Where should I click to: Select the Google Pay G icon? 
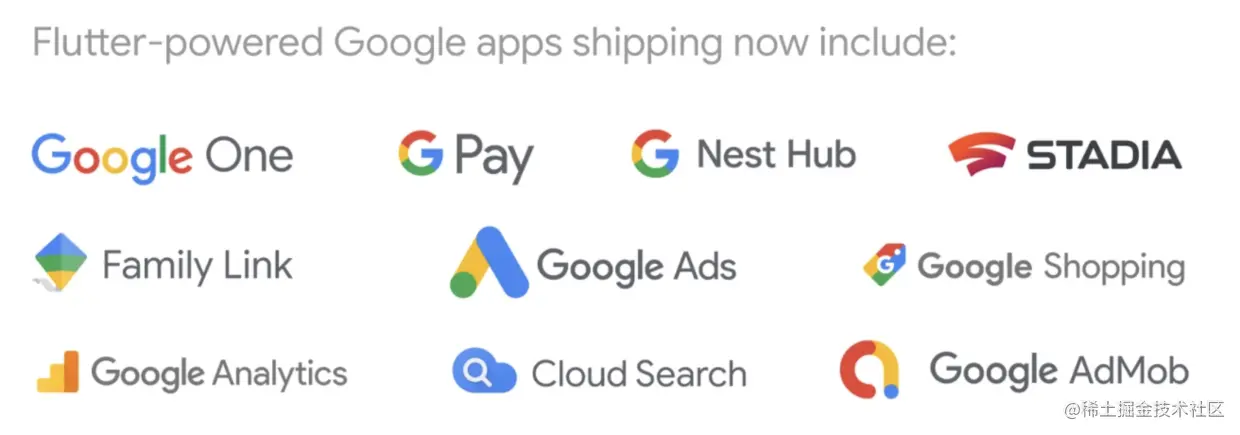pos(420,154)
